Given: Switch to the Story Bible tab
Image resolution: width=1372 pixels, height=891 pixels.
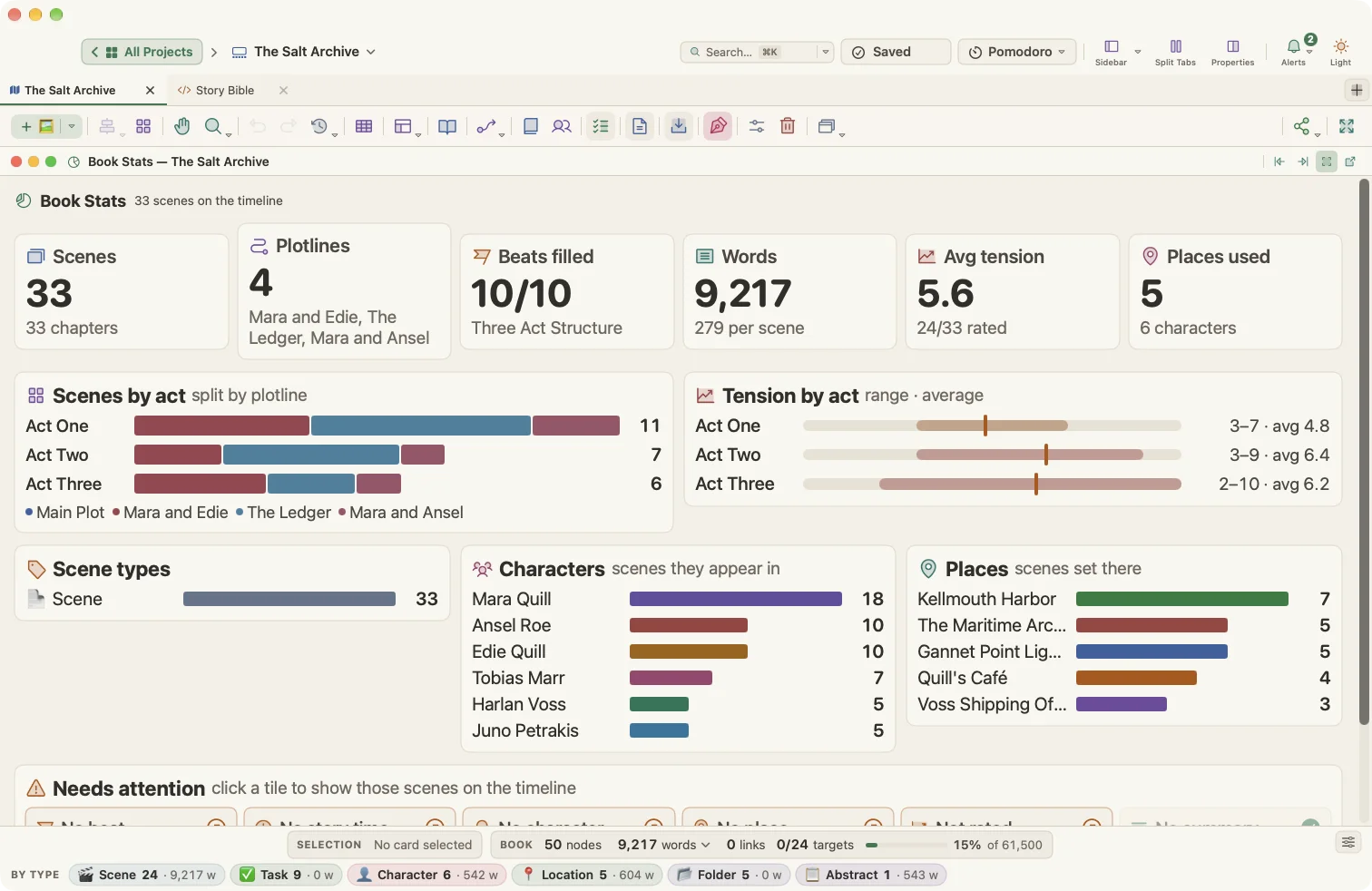Looking at the screenshot, I should click(x=223, y=90).
